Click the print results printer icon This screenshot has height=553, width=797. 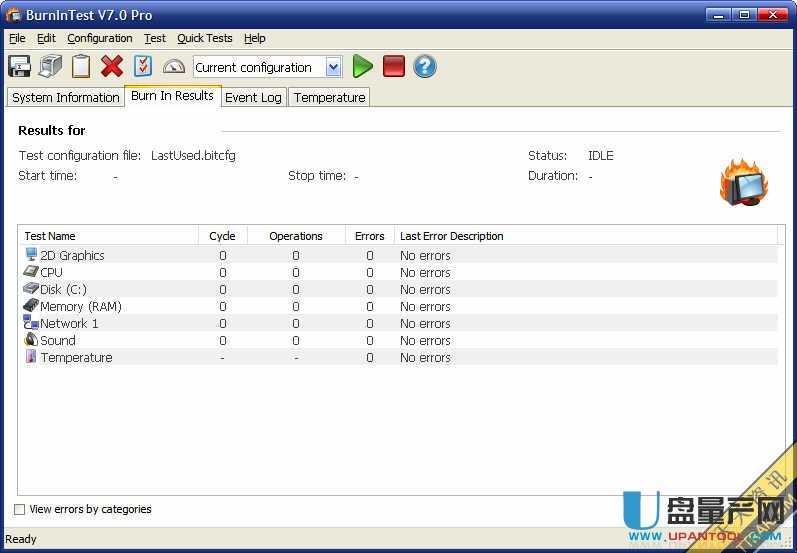[51, 67]
